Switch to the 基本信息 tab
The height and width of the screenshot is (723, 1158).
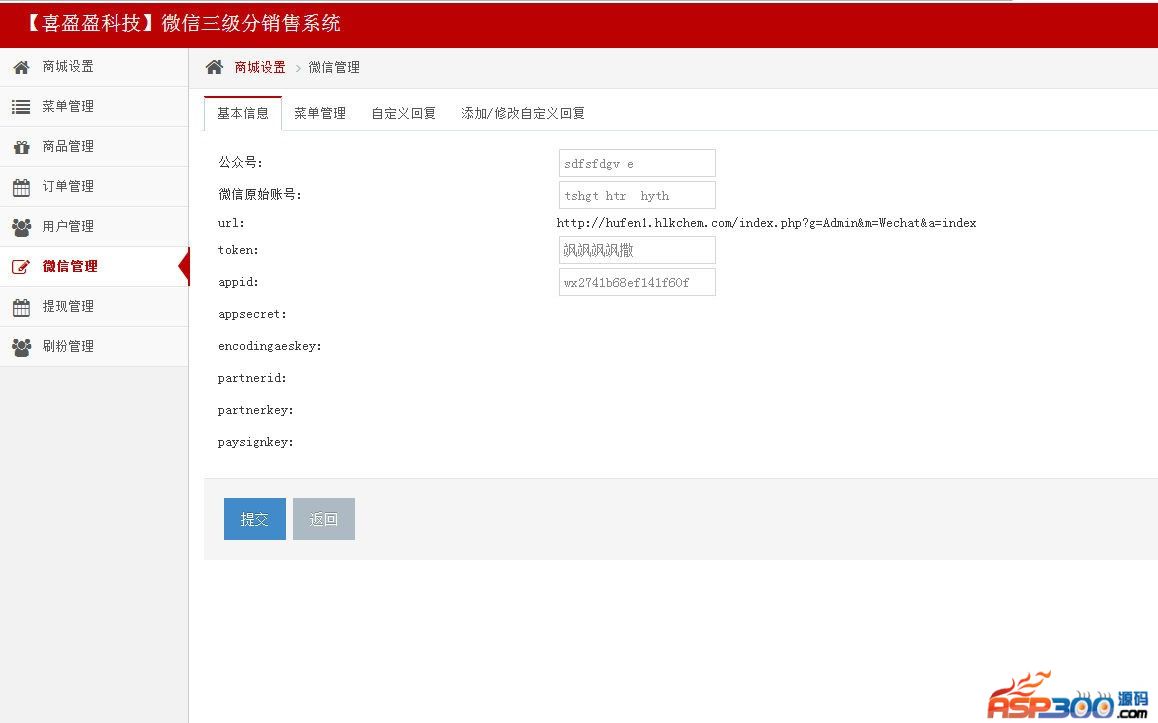pos(243,113)
